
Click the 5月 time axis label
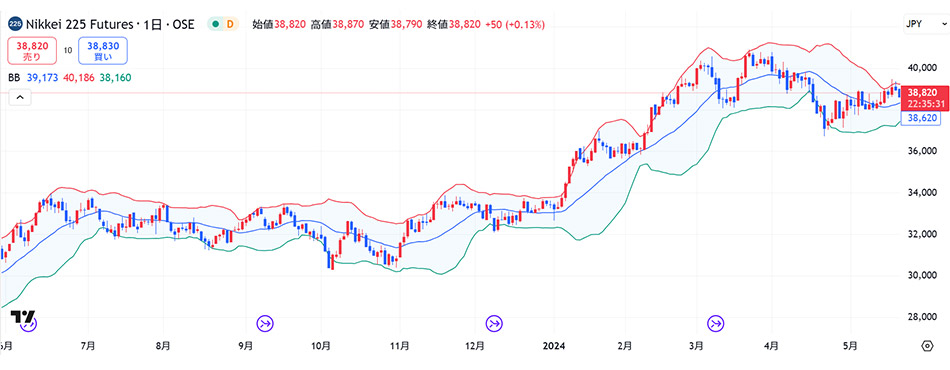pos(851,346)
